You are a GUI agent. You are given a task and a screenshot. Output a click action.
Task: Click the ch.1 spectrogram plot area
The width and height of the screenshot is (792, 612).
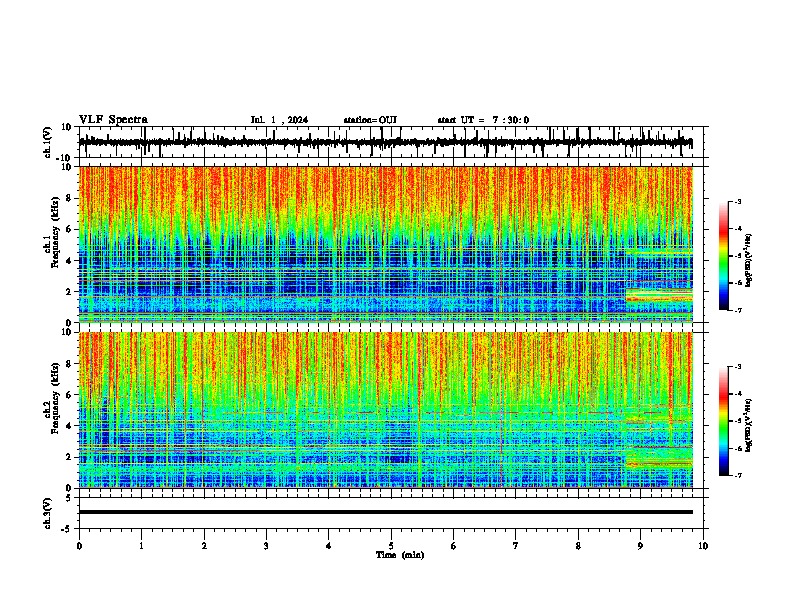(385, 244)
